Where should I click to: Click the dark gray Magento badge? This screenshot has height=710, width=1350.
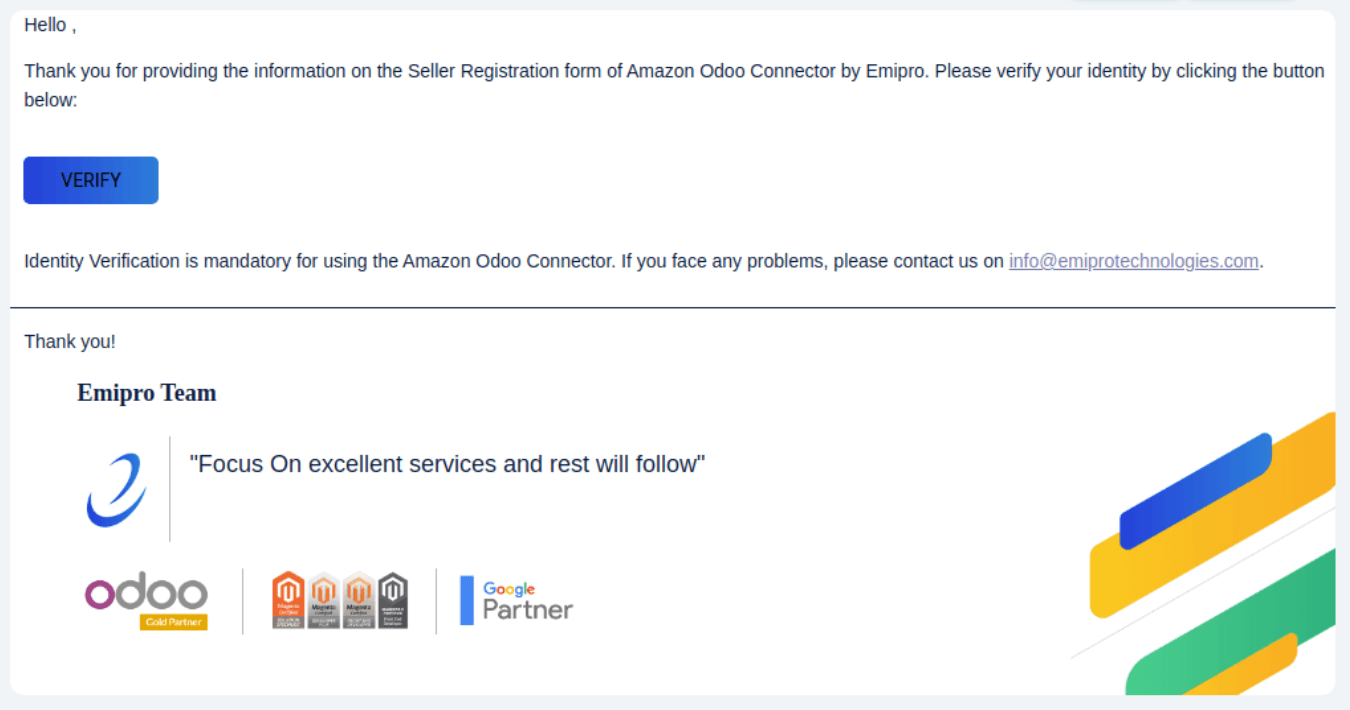coord(393,600)
